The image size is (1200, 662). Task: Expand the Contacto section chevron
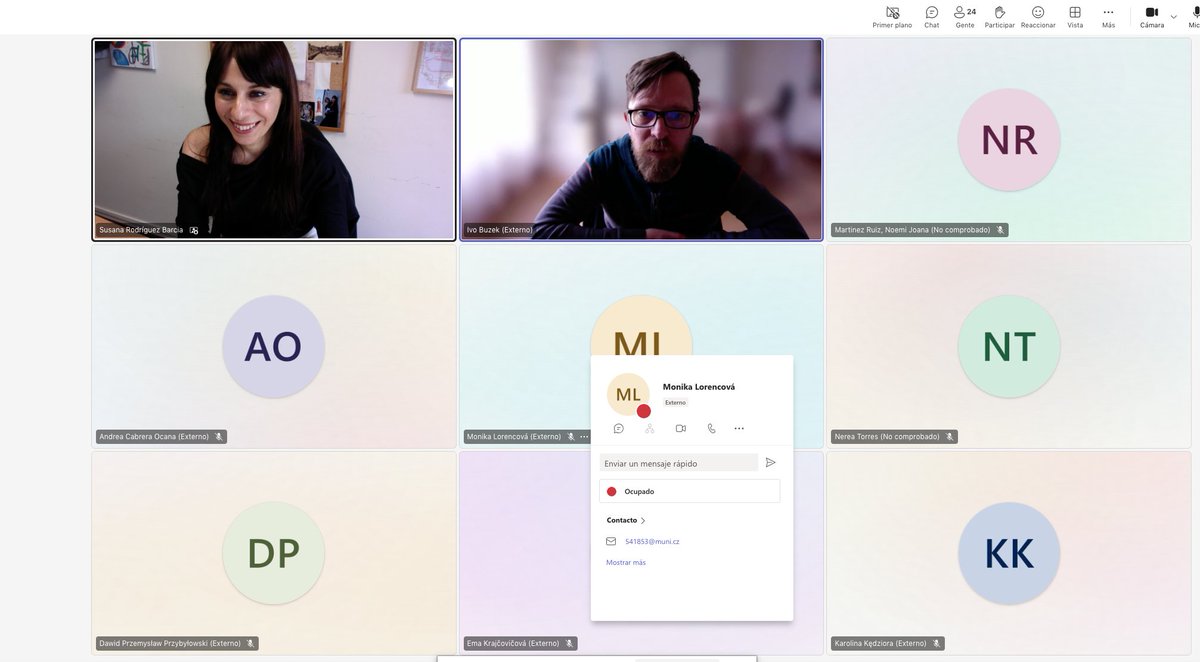643,521
